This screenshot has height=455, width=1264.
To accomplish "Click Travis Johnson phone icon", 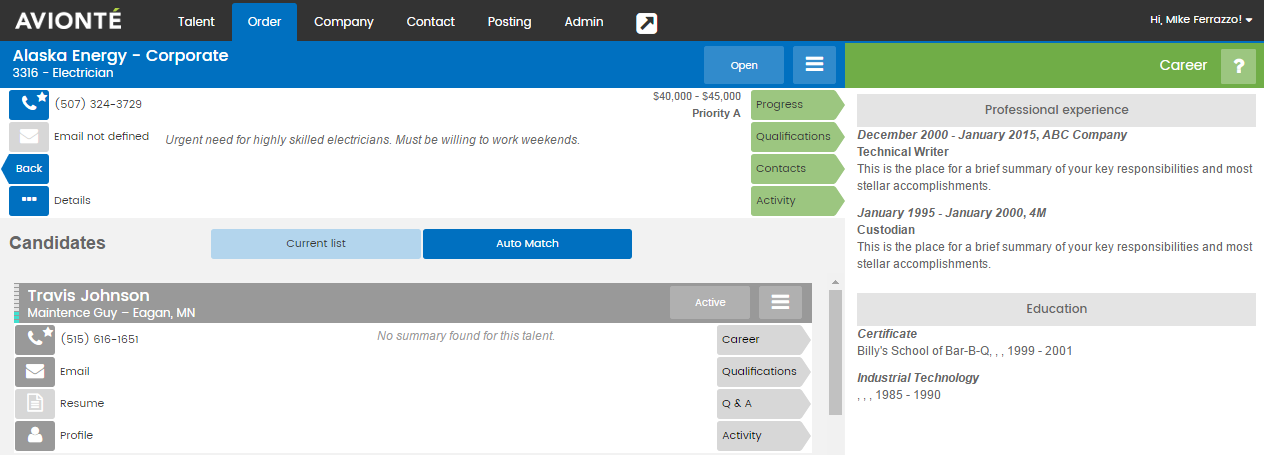I will point(35,339).
